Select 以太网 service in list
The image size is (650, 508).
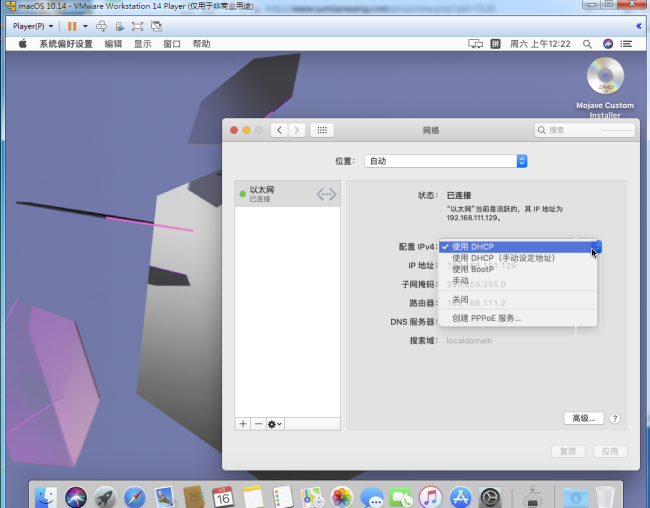click(x=288, y=194)
